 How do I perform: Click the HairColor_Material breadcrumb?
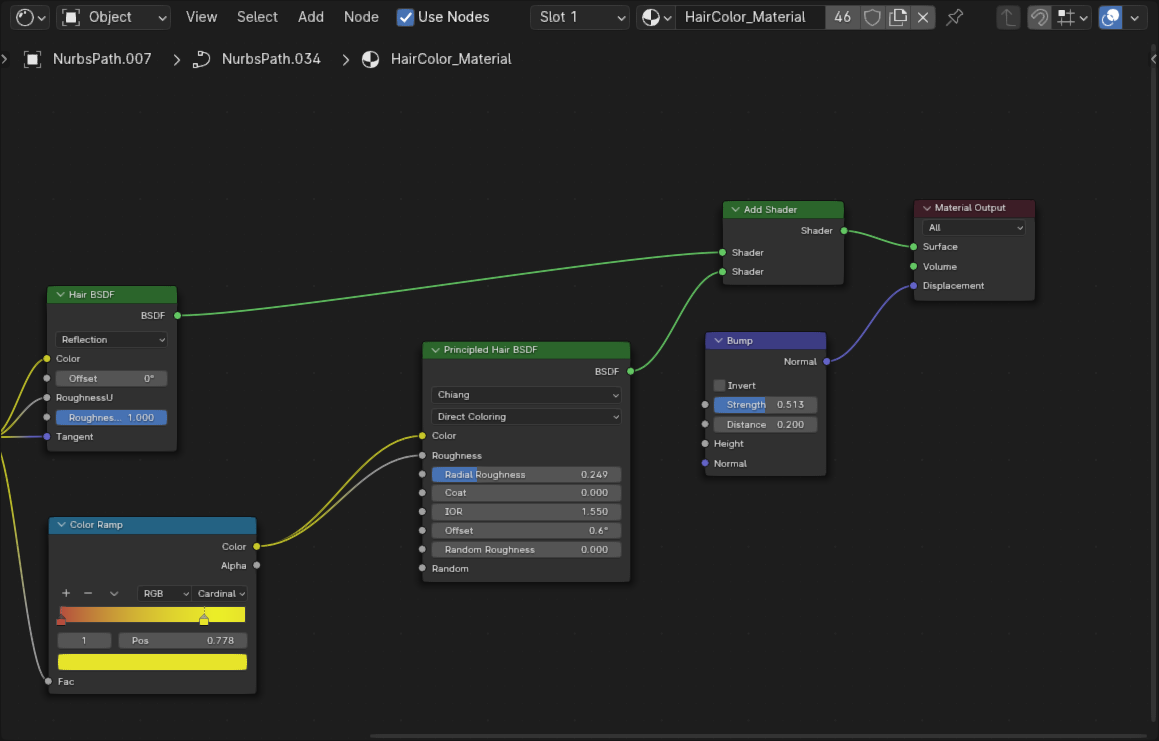click(x=451, y=59)
